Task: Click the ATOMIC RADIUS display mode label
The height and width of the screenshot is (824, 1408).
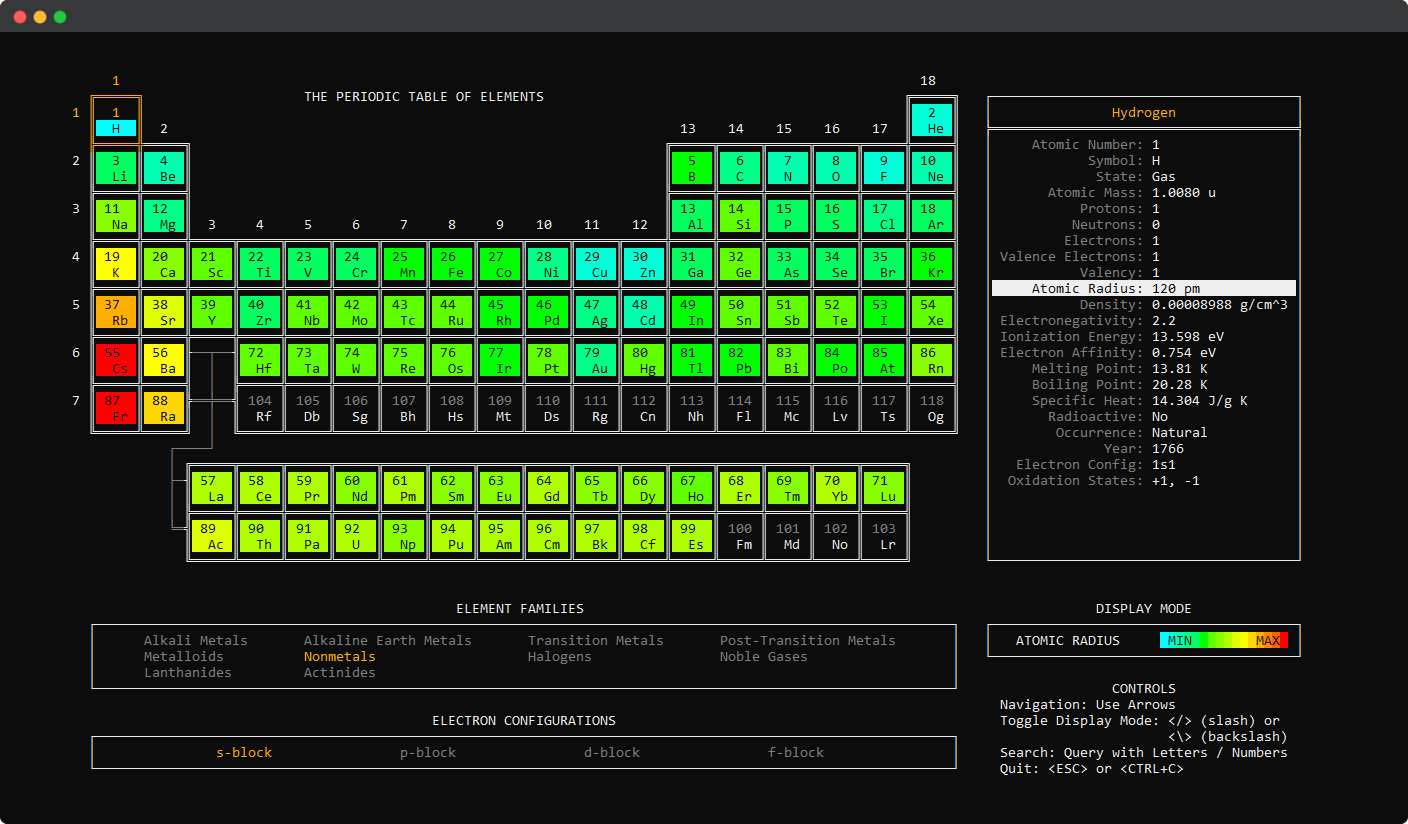Action: [x=1068, y=640]
